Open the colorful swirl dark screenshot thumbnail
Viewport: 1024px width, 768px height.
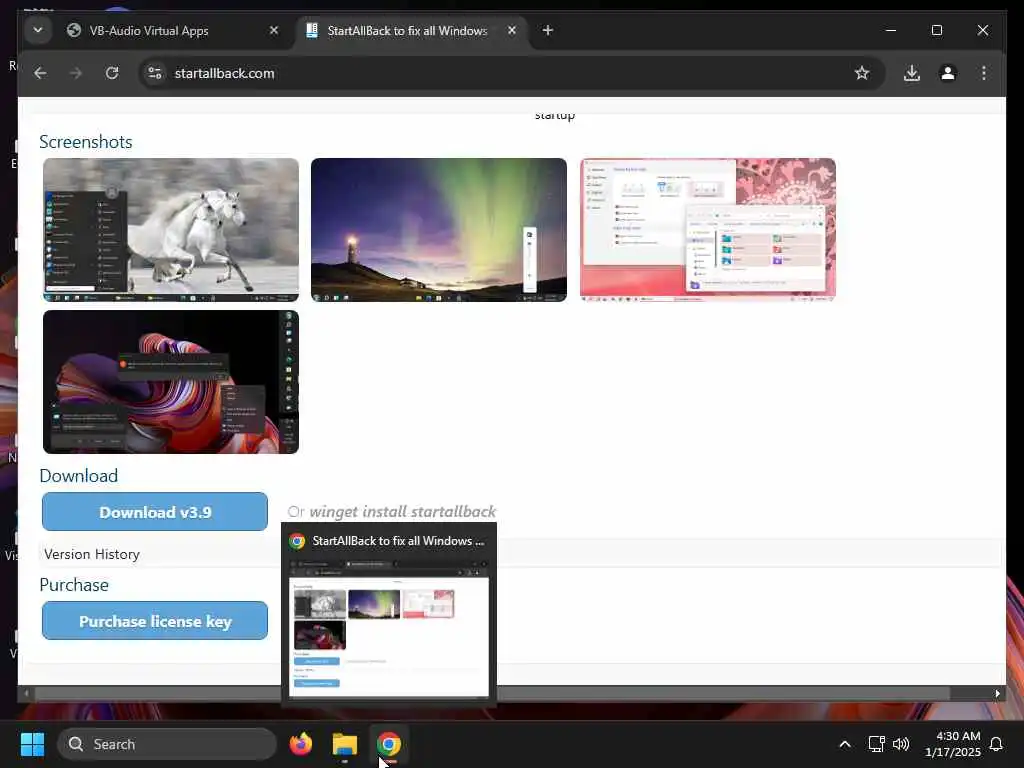point(171,382)
